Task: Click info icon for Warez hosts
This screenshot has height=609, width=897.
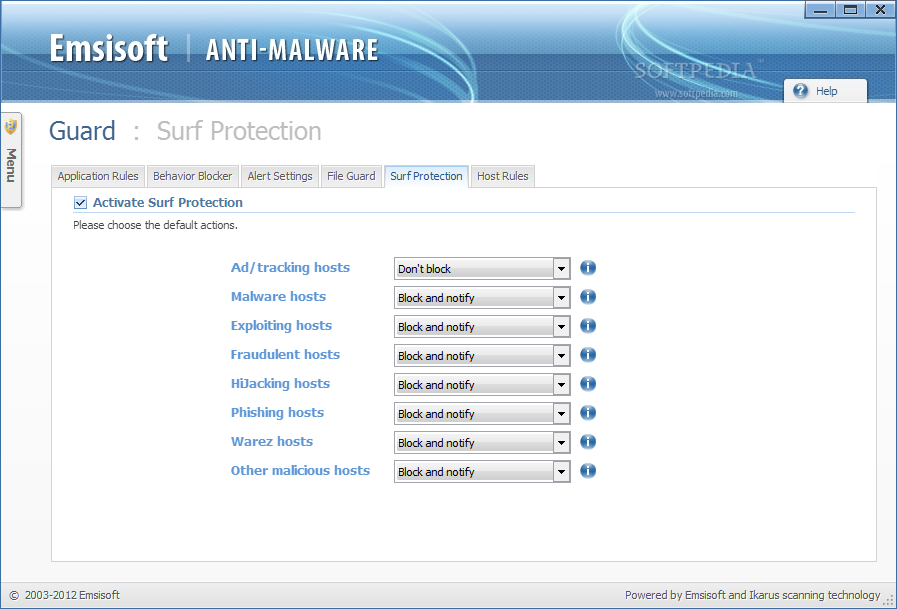Action: tap(588, 441)
